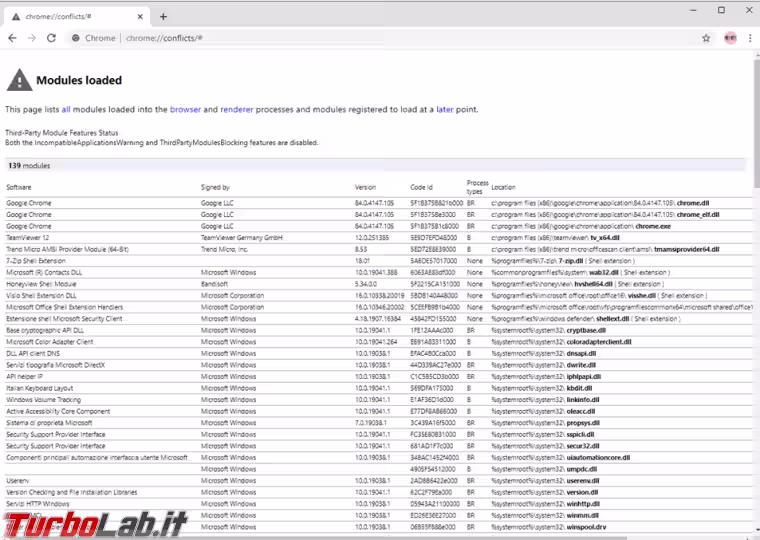This screenshot has width=760, height=540.
Task: Open a new tab with the plus button
Action: (163, 16)
